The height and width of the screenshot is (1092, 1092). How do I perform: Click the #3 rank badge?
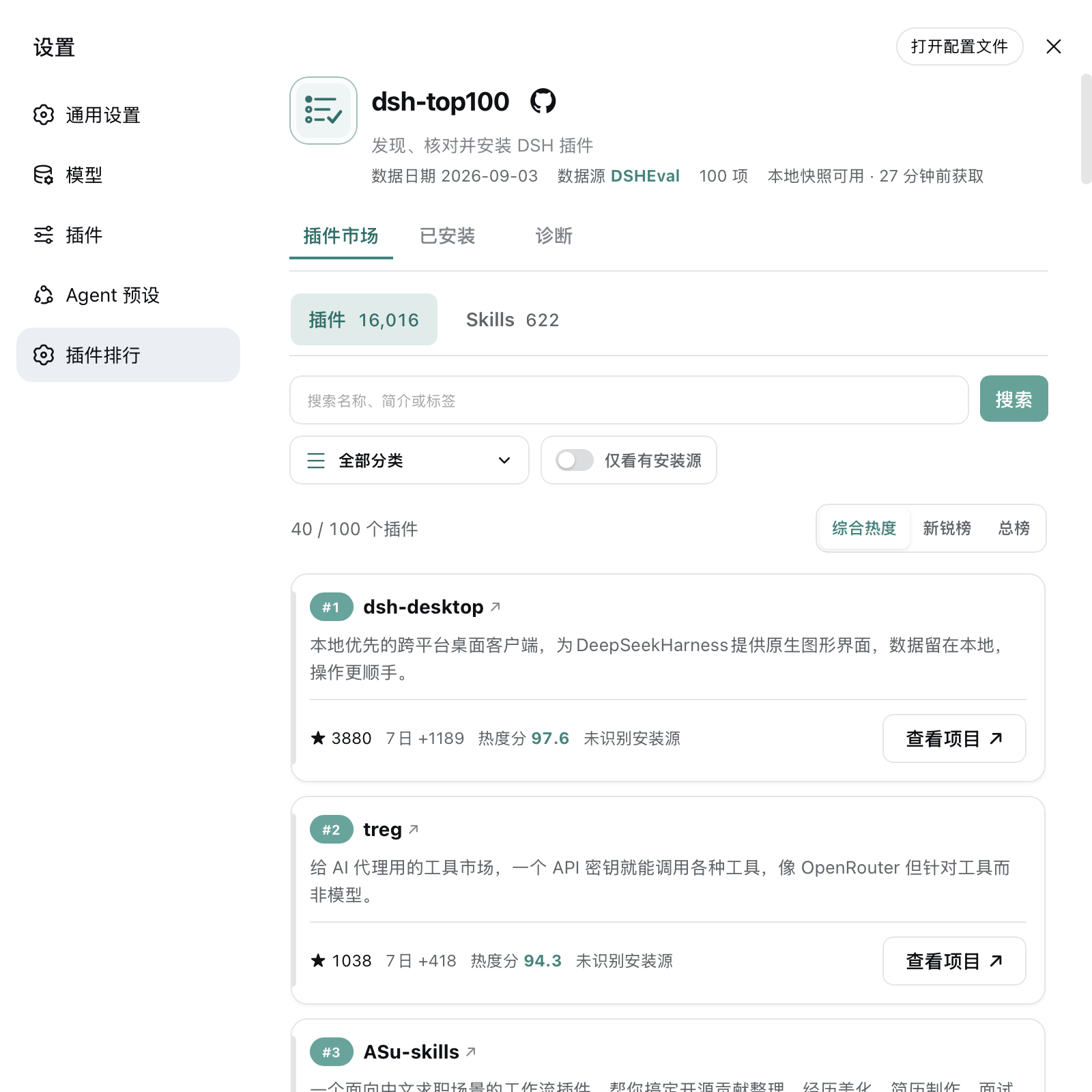332,1052
